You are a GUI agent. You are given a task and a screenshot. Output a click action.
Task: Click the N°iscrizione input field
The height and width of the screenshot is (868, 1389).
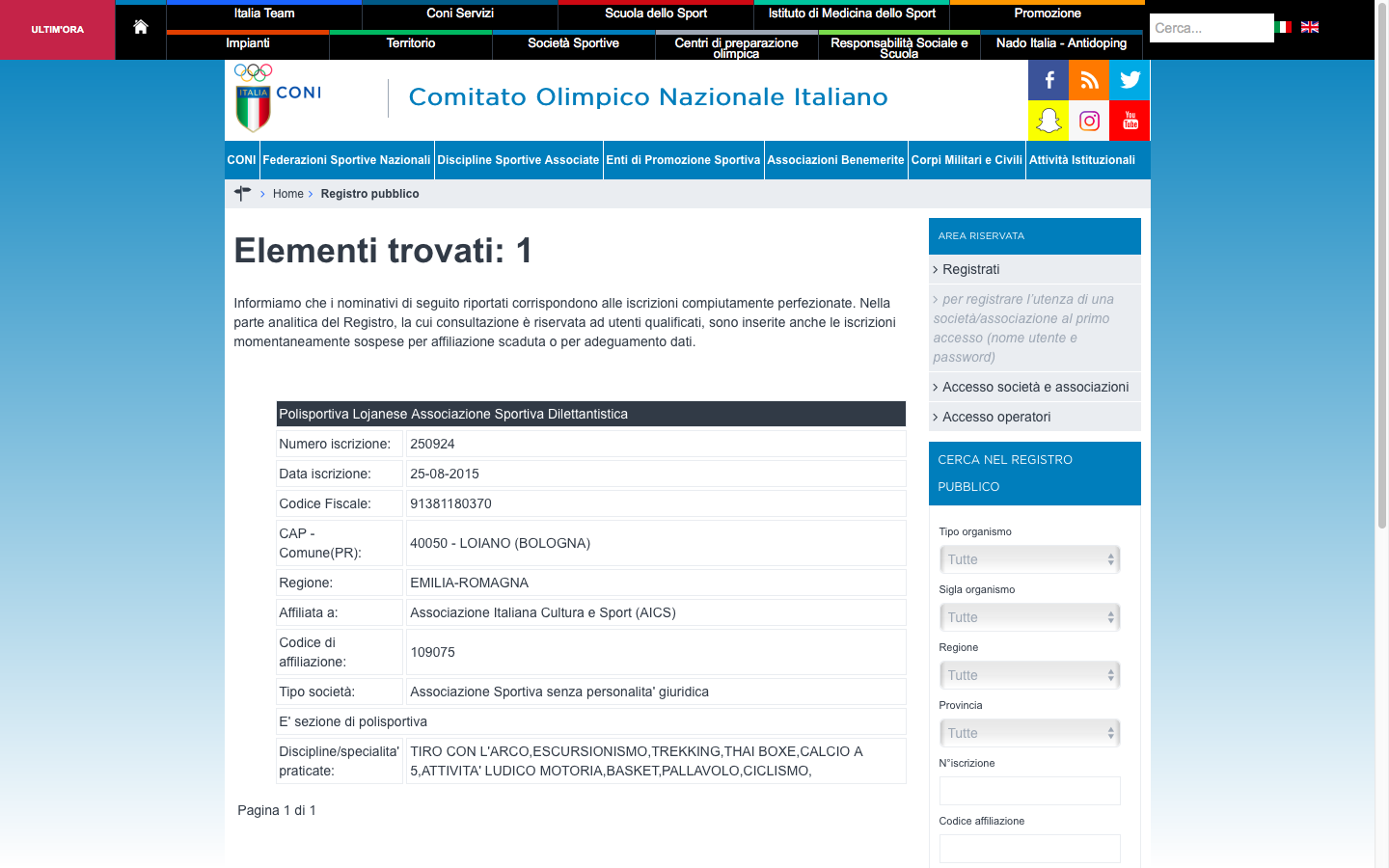(x=1029, y=791)
